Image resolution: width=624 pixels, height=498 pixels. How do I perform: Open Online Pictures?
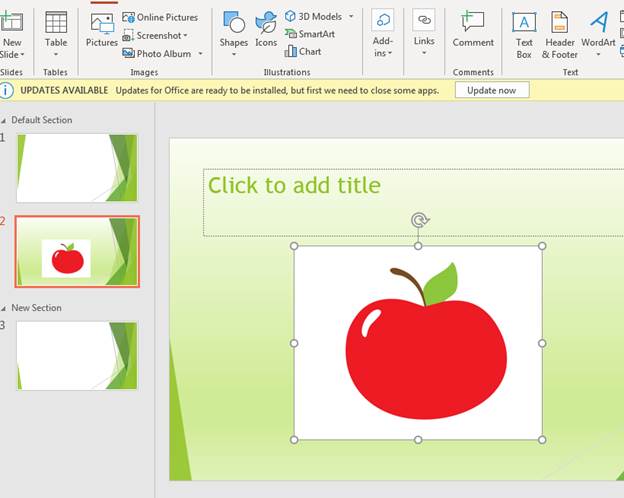pyautogui.click(x=160, y=17)
